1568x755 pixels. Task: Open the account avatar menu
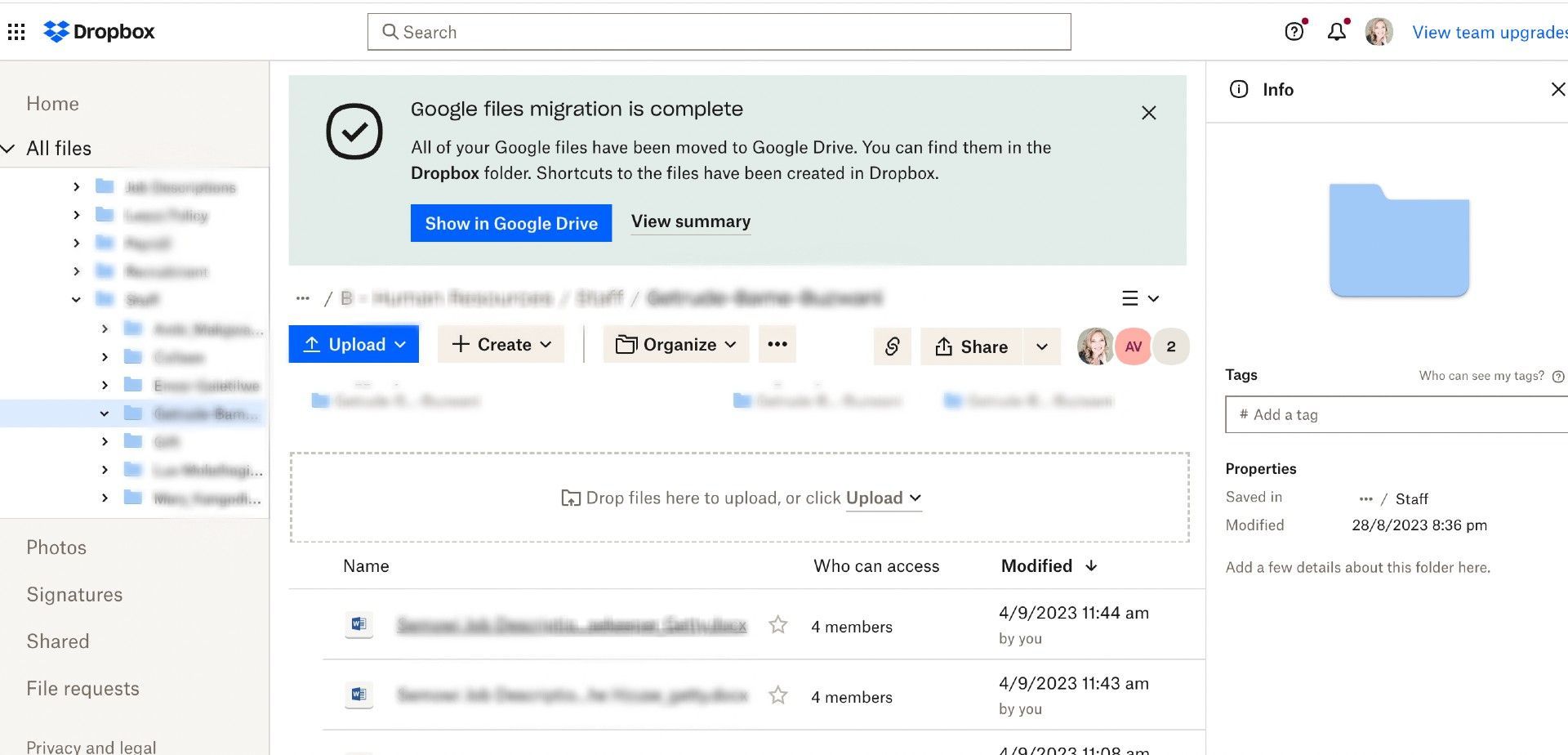1379,32
